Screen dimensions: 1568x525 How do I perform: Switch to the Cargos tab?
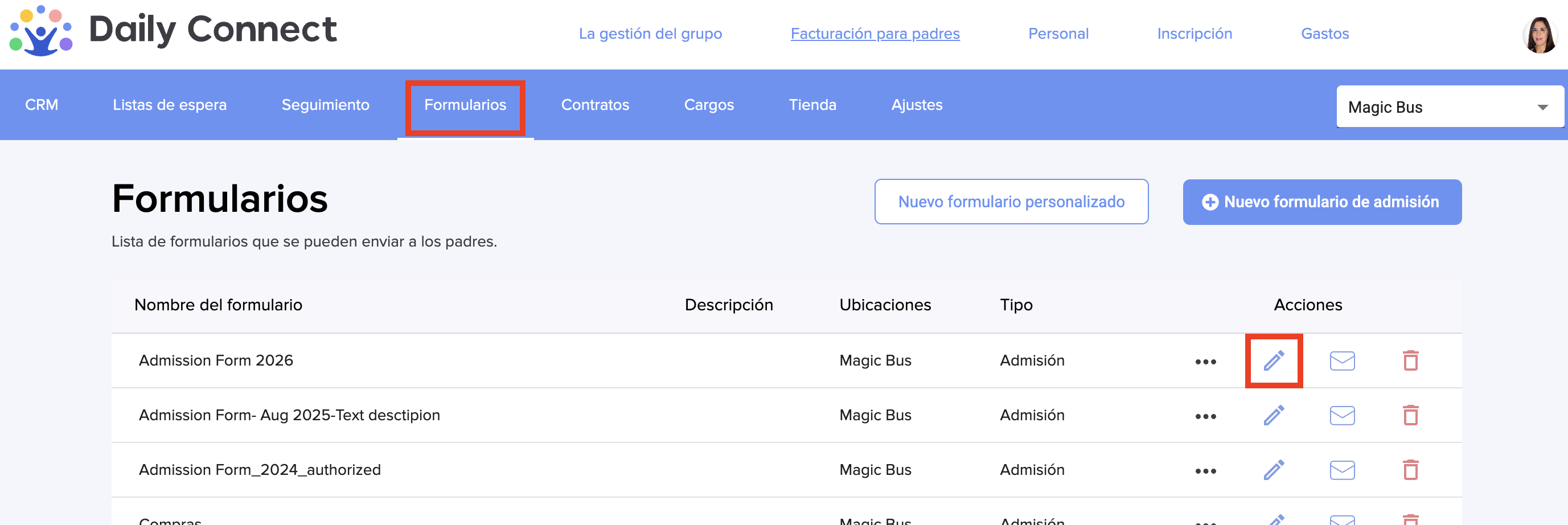pyautogui.click(x=708, y=105)
